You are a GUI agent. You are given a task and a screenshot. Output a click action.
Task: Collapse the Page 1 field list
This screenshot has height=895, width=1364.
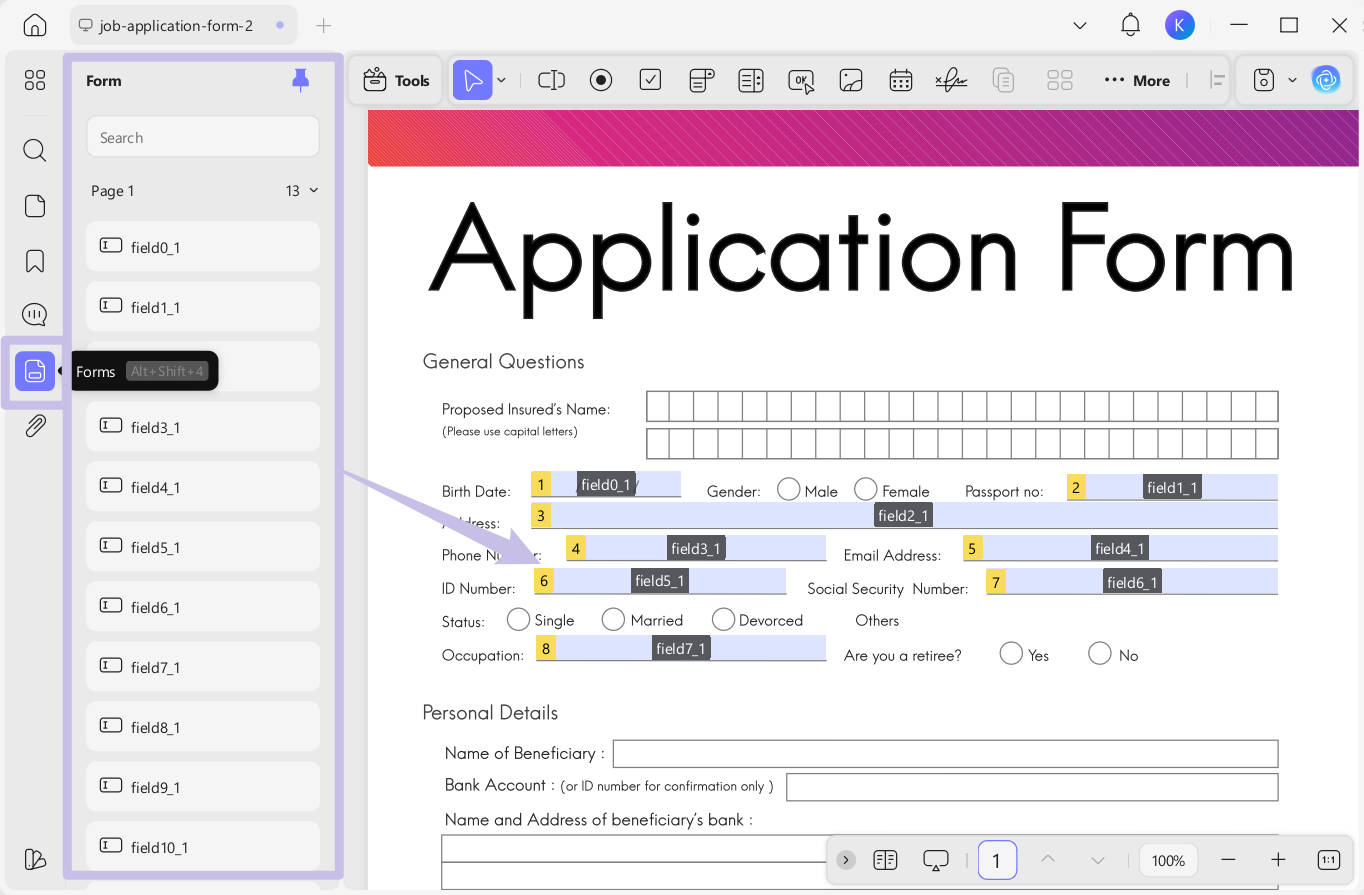coord(311,190)
